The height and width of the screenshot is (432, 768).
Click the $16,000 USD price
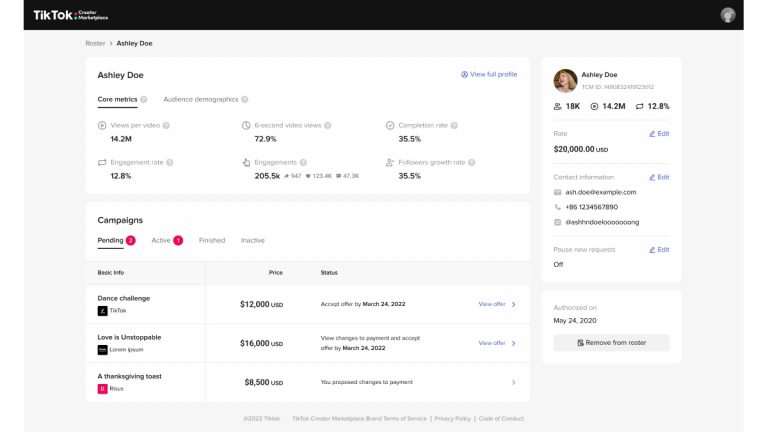262,343
